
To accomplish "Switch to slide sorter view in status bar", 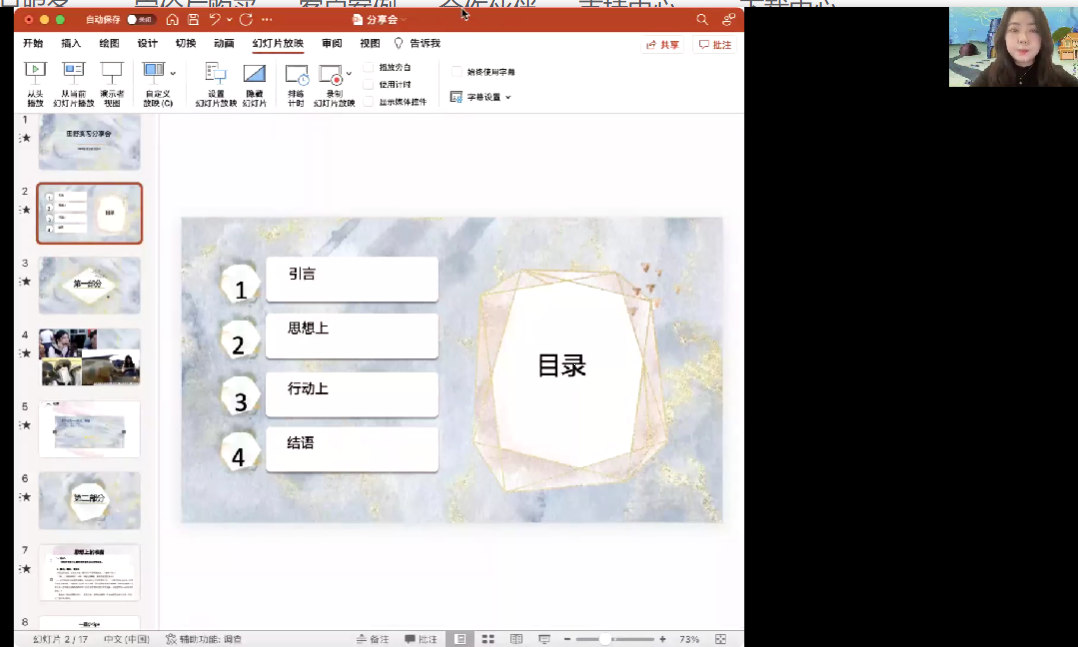I will [x=488, y=639].
